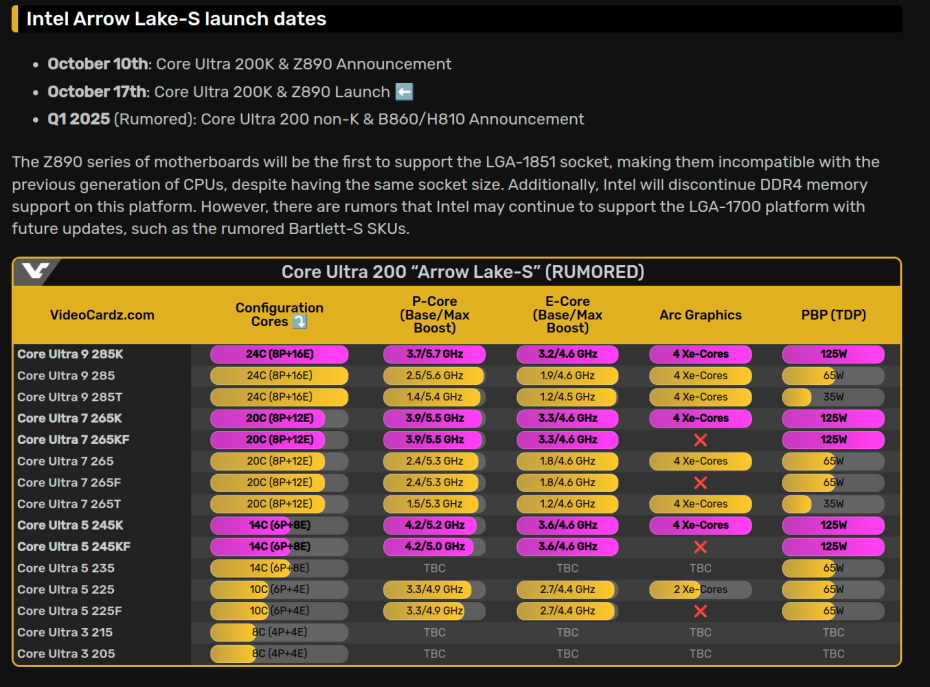
Task: Click the VideoCardz logo in table corner
Action: [x=37, y=272]
